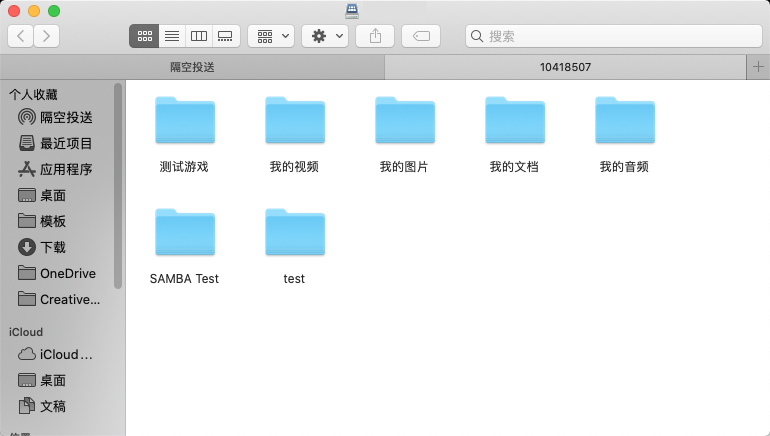770x436 pixels.
Task: Switch to column view mode
Action: pyautogui.click(x=198, y=36)
